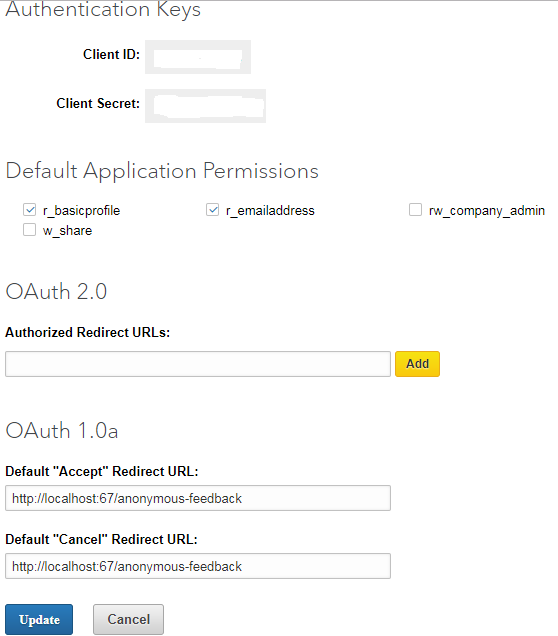This screenshot has height=636, width=558.
Task: Click the OAuth 2.0 section heading
Action: pyautogui.click(x=56, y=292)
